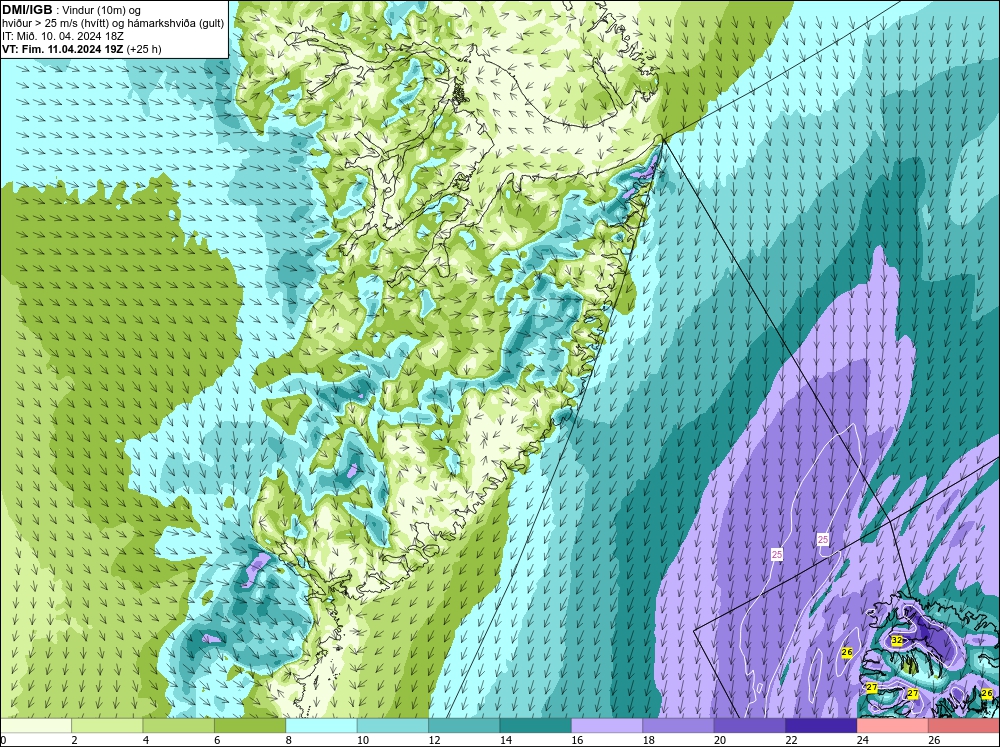This screenshot has width=1000, height=747.
Task: Click the 2–4 m/s light green legend swatch
Action: [x=107, y=726]
